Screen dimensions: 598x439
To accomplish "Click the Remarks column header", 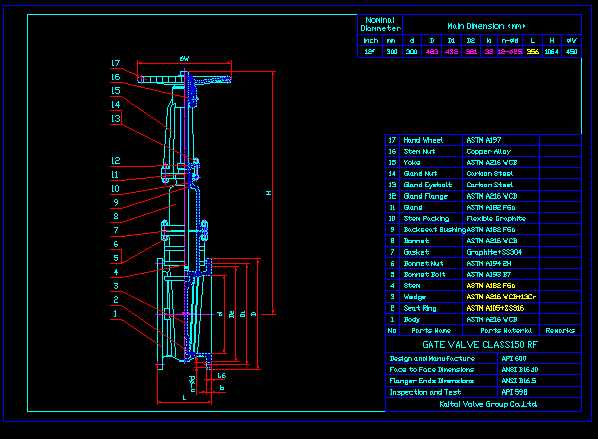I will click(560, 330).
